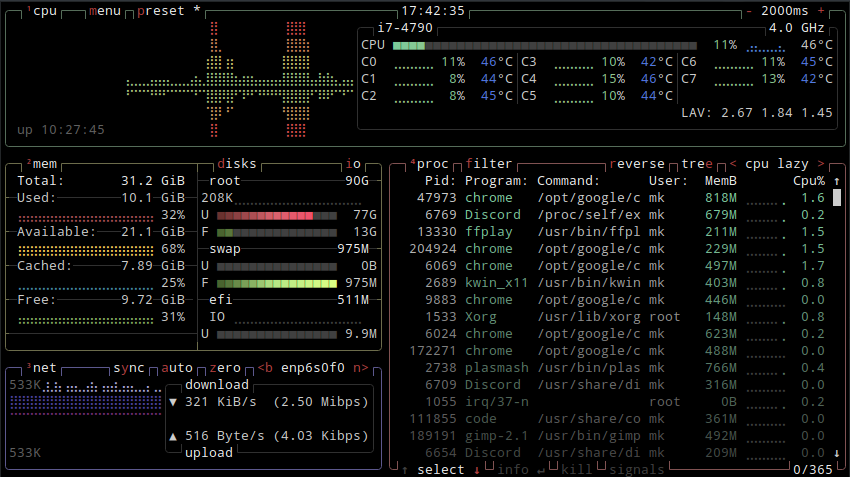Screen dimensions: 850x477
Task: Select kwin_x11 process row
Action: pyautogui.click(x=617, y=283)
